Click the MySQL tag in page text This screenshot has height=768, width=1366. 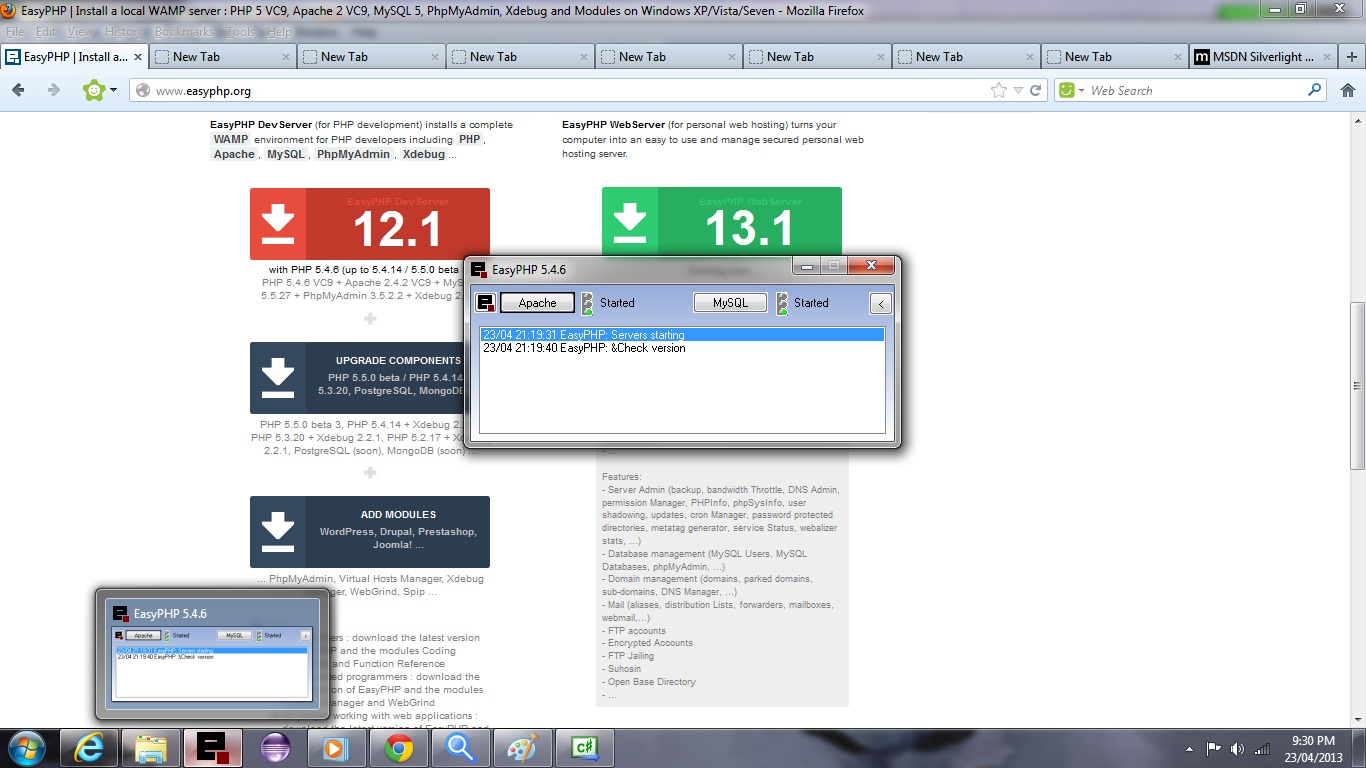coord(286,154)
